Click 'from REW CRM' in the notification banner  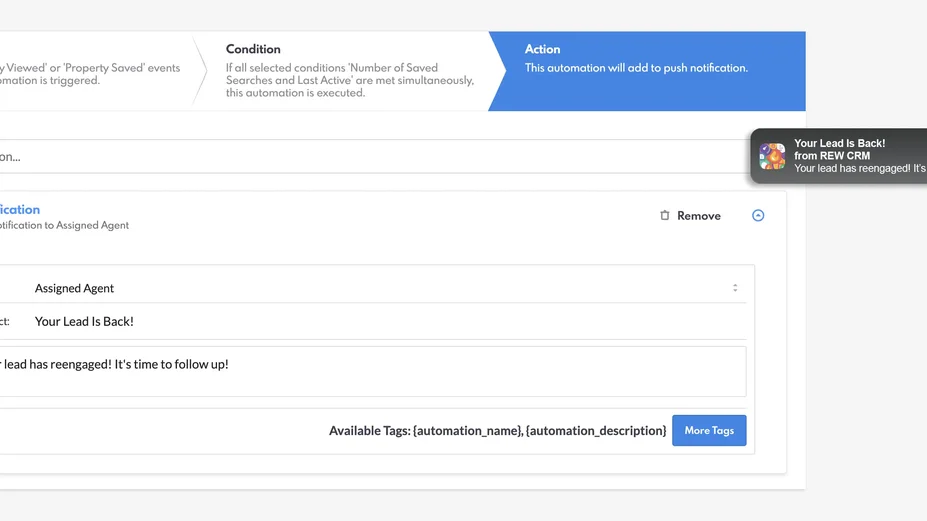pyautogui.click(x=831, y=156)
